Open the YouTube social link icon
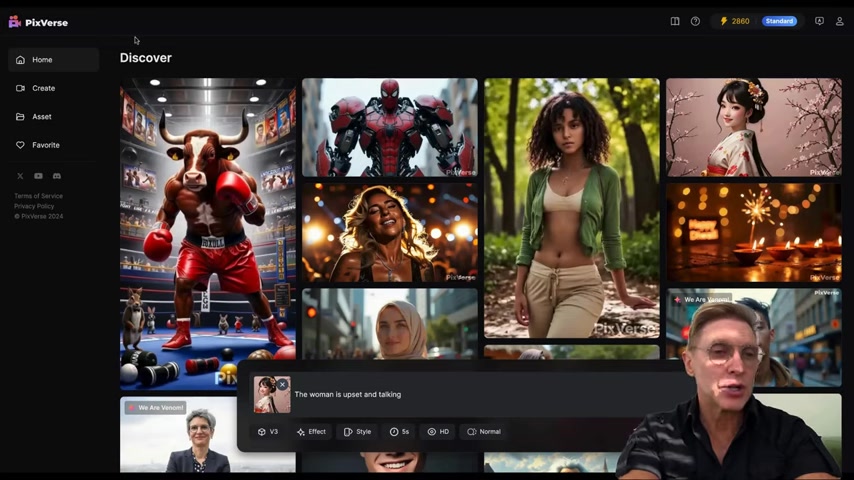Screen dimensions: 854x480 pyautogui.click(x=38, y=176)
